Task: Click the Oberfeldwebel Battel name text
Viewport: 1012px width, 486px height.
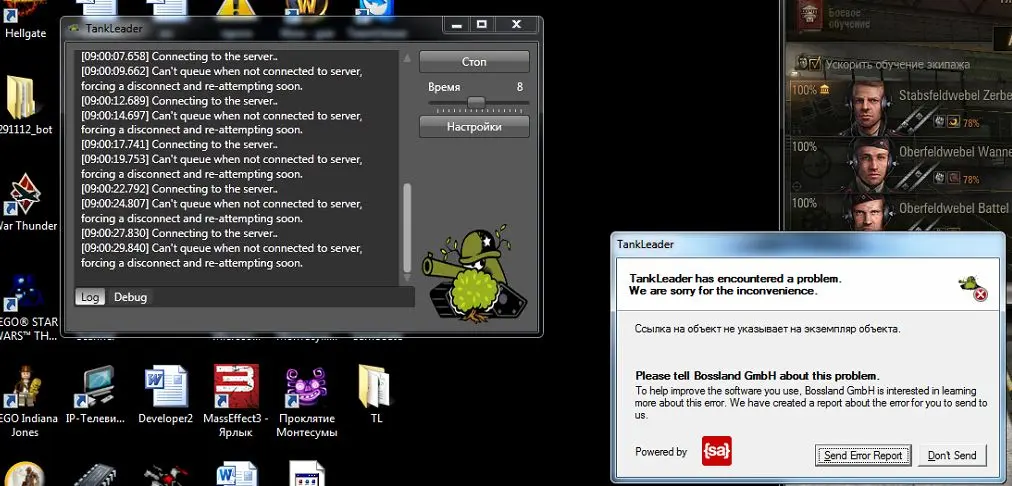Action: (954, 208)
